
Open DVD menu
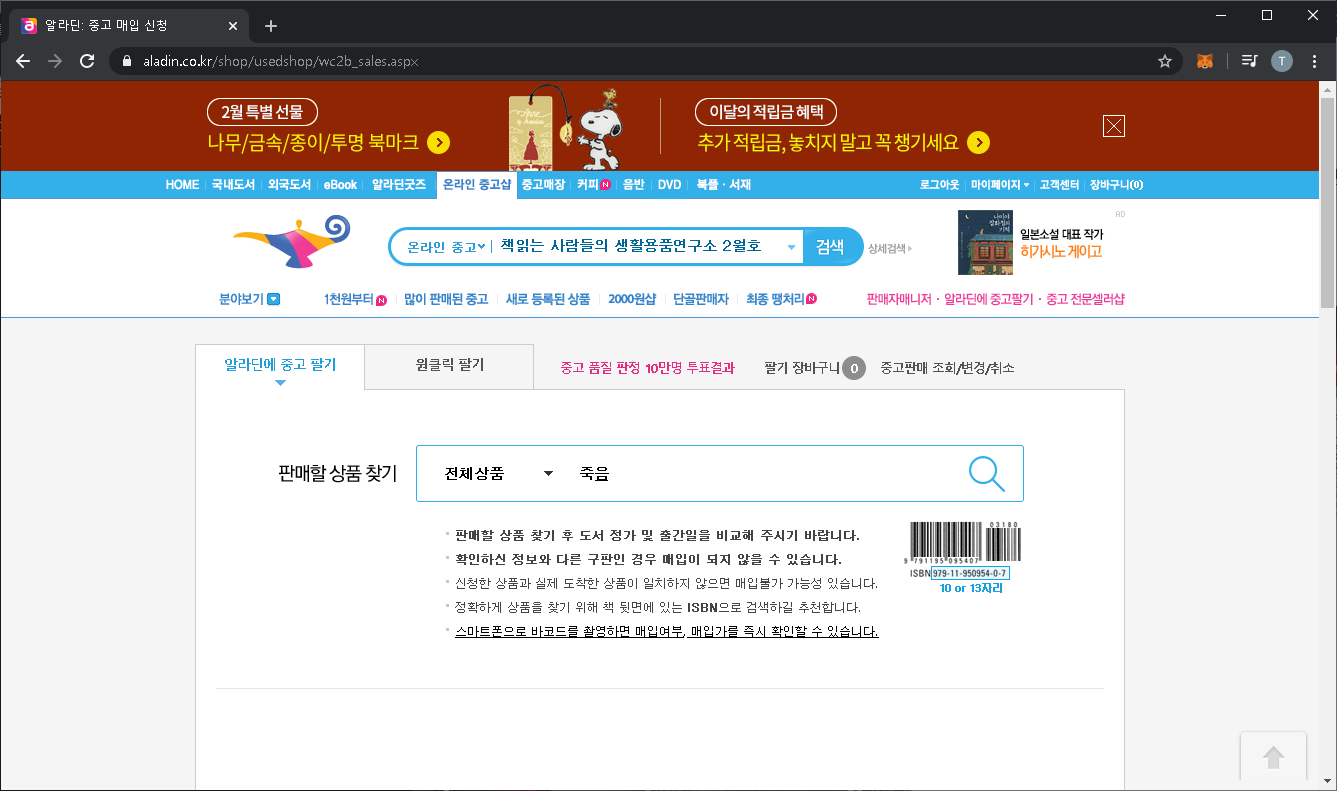[x=669, y=185]
